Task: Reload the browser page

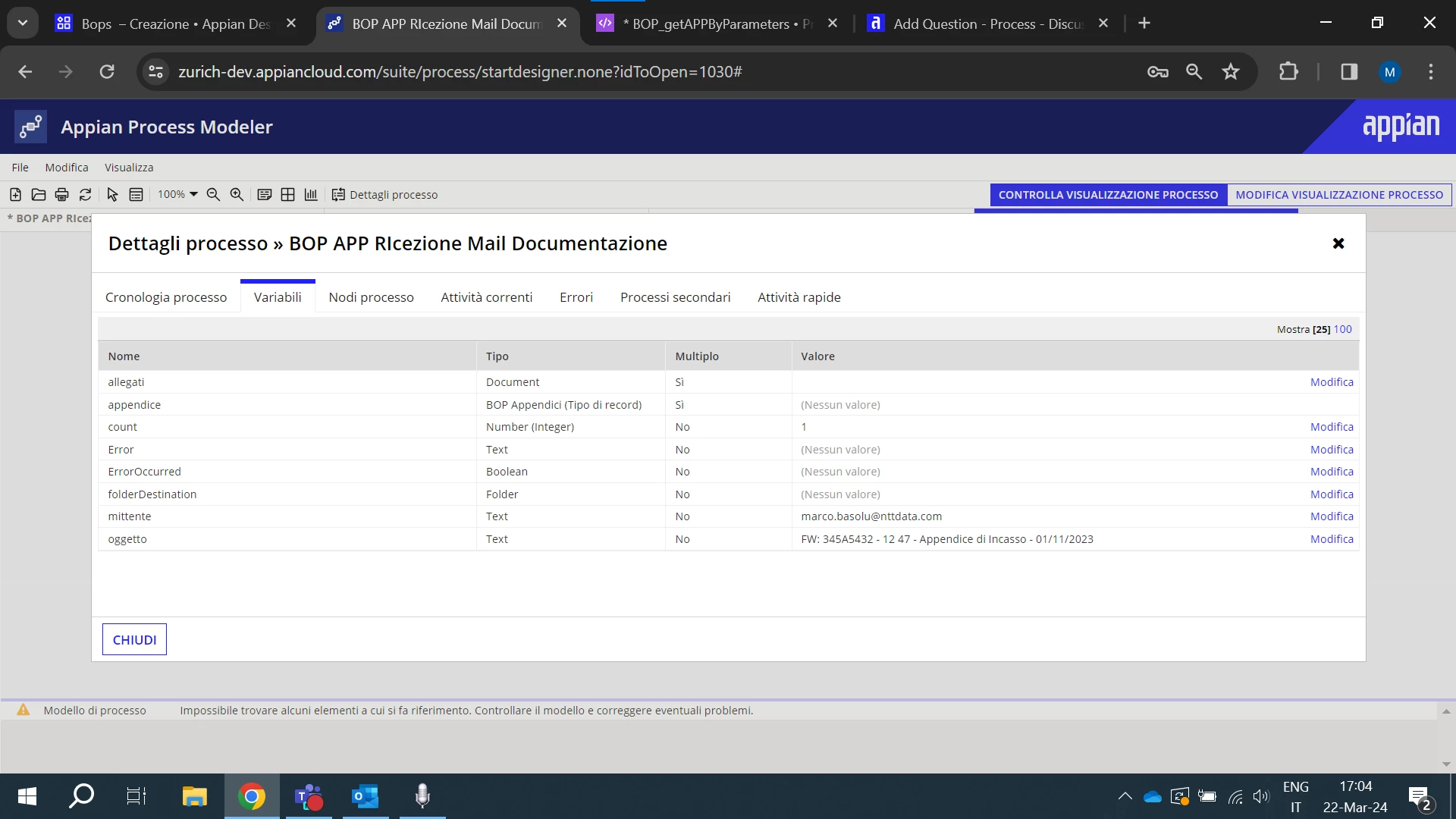Action: pyautogui.click(x=107, y=71)
